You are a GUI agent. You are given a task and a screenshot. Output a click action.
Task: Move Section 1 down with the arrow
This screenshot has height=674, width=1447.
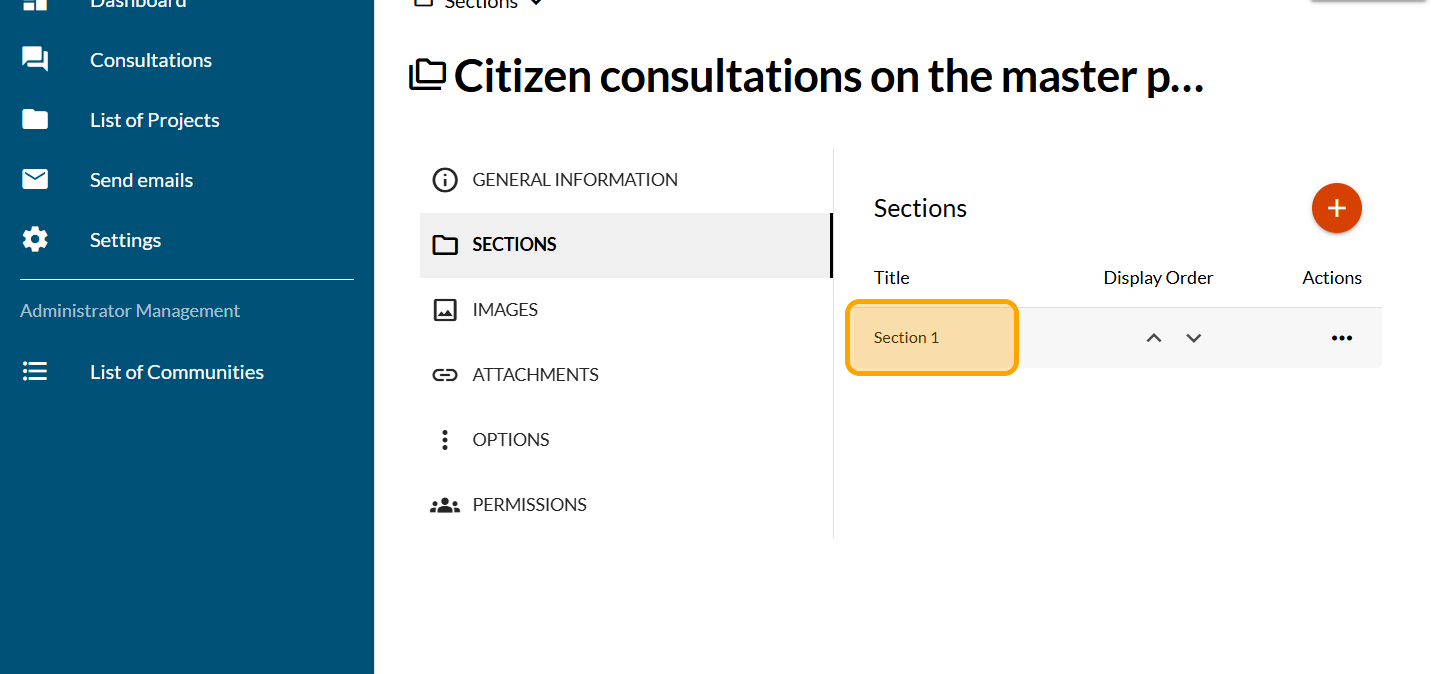(1193, 338)
